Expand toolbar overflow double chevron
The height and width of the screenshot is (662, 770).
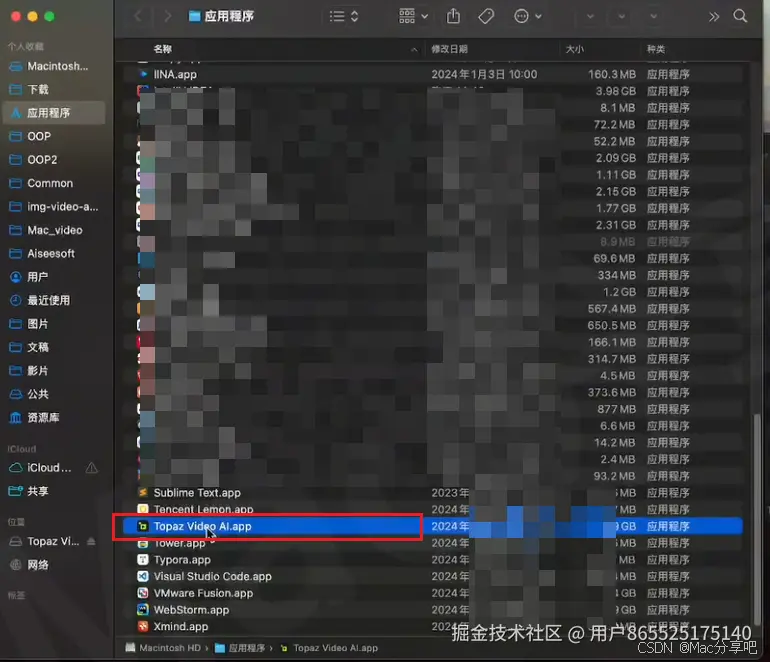click(x=714, y=17)
